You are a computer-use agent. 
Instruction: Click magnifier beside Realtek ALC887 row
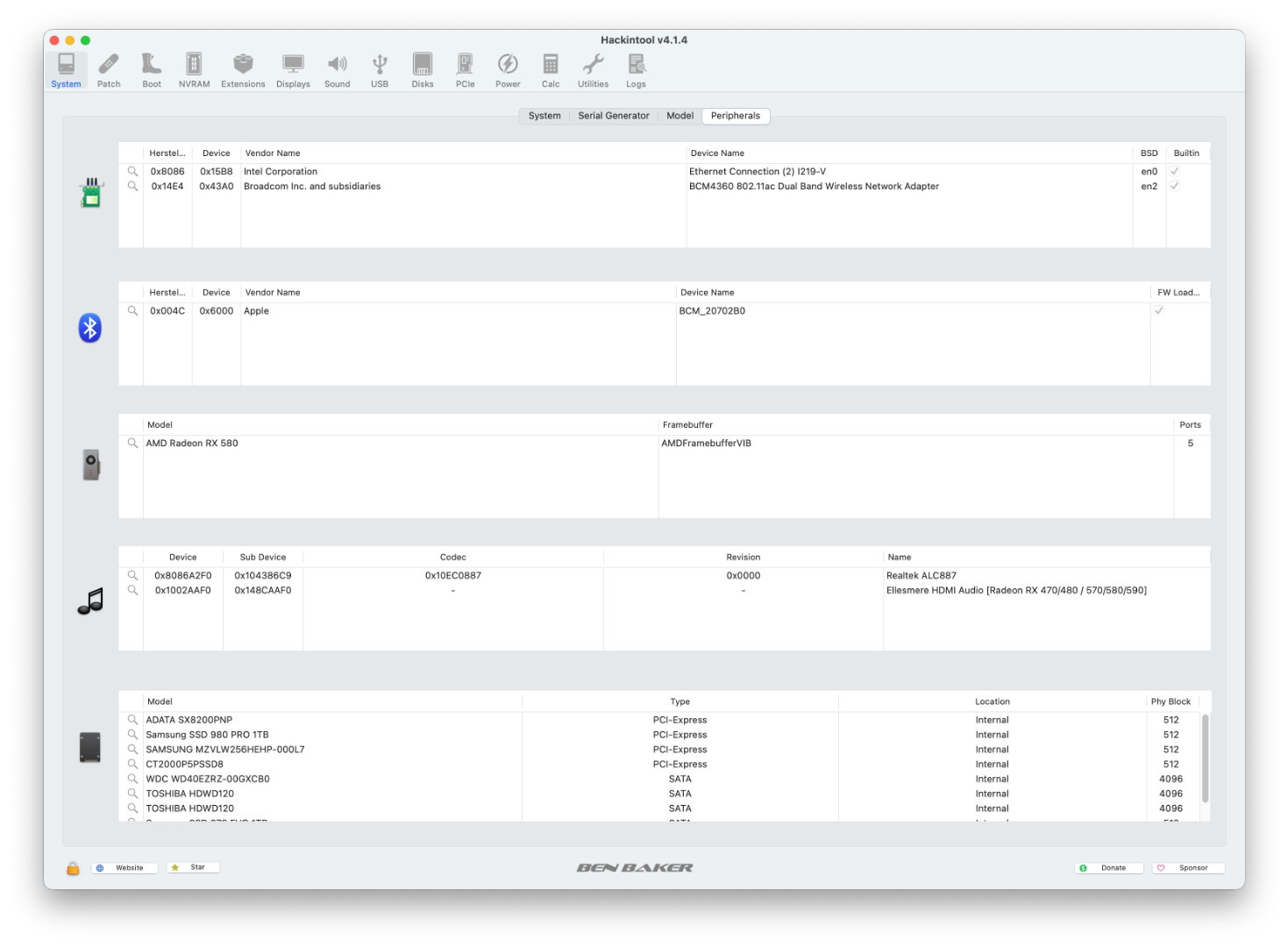132,575
